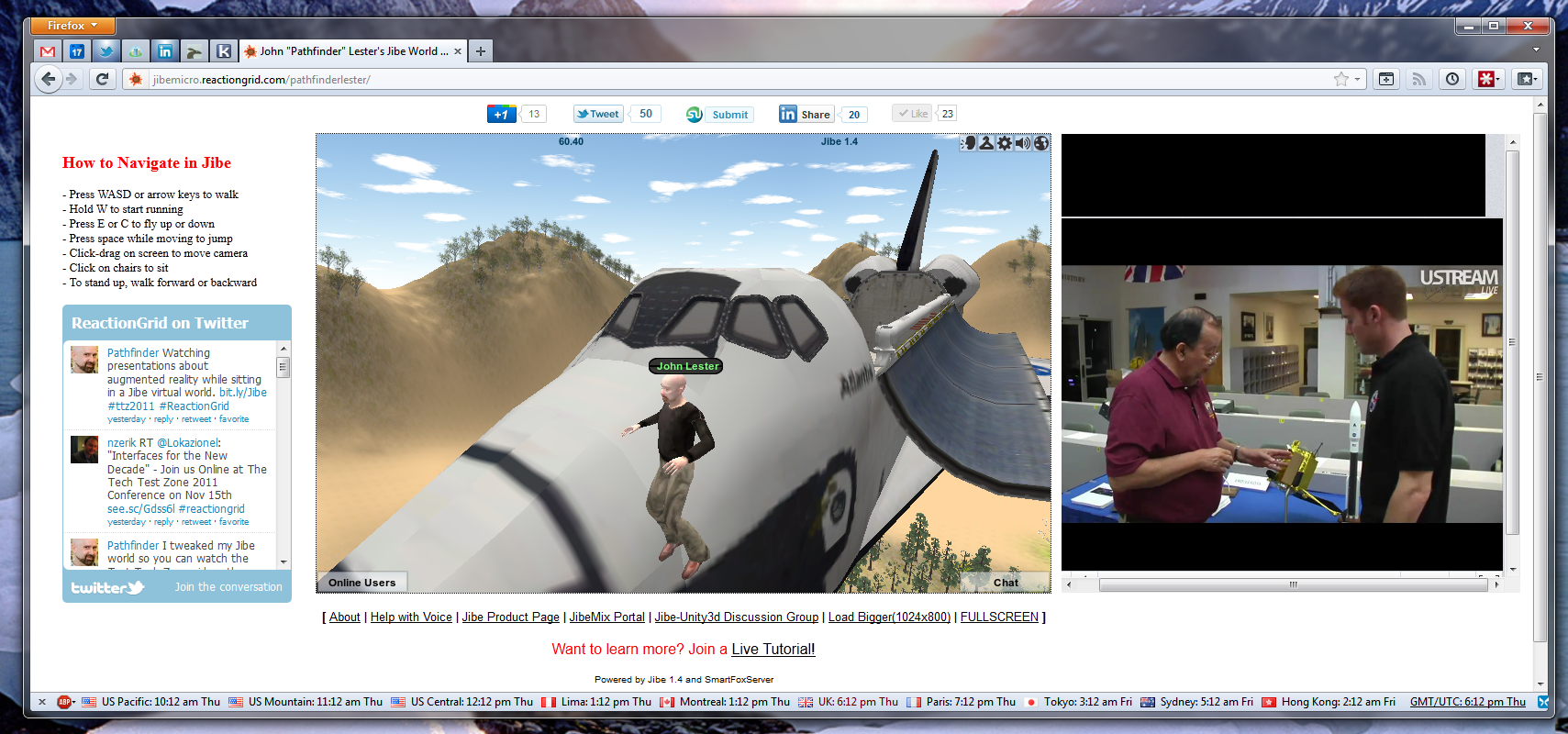Click the address bar URL field
The image size is (1568, 734).
click(x=734, y=80)
